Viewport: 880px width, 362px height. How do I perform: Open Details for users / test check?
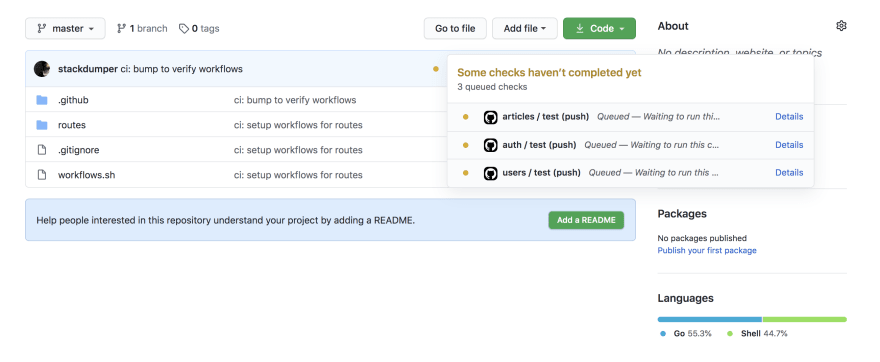[789, 173]
